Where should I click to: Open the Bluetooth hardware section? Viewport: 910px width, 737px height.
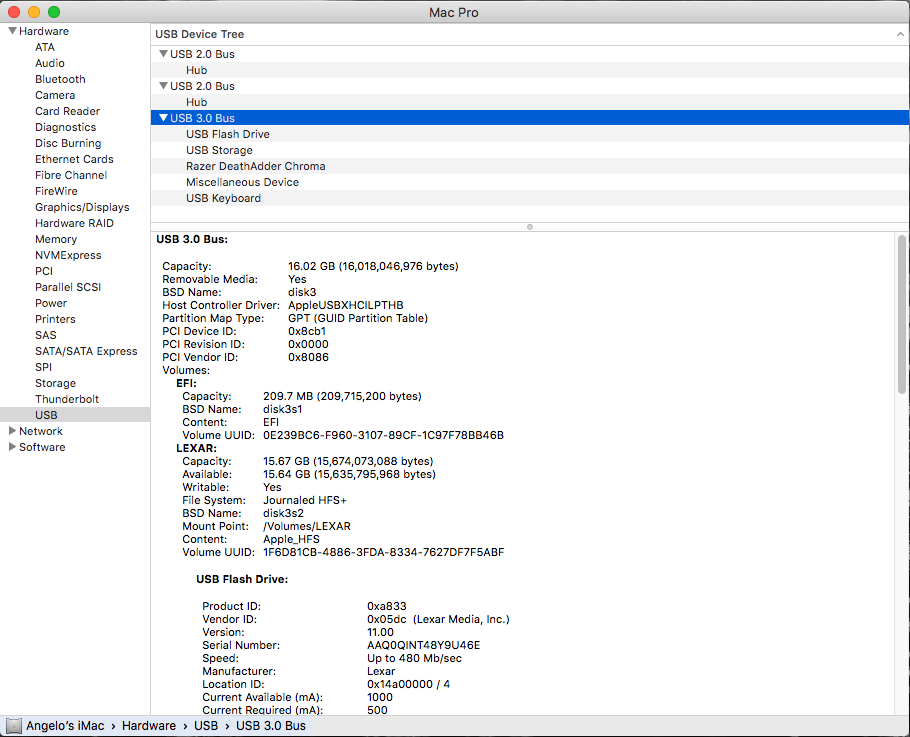[60, 79]
